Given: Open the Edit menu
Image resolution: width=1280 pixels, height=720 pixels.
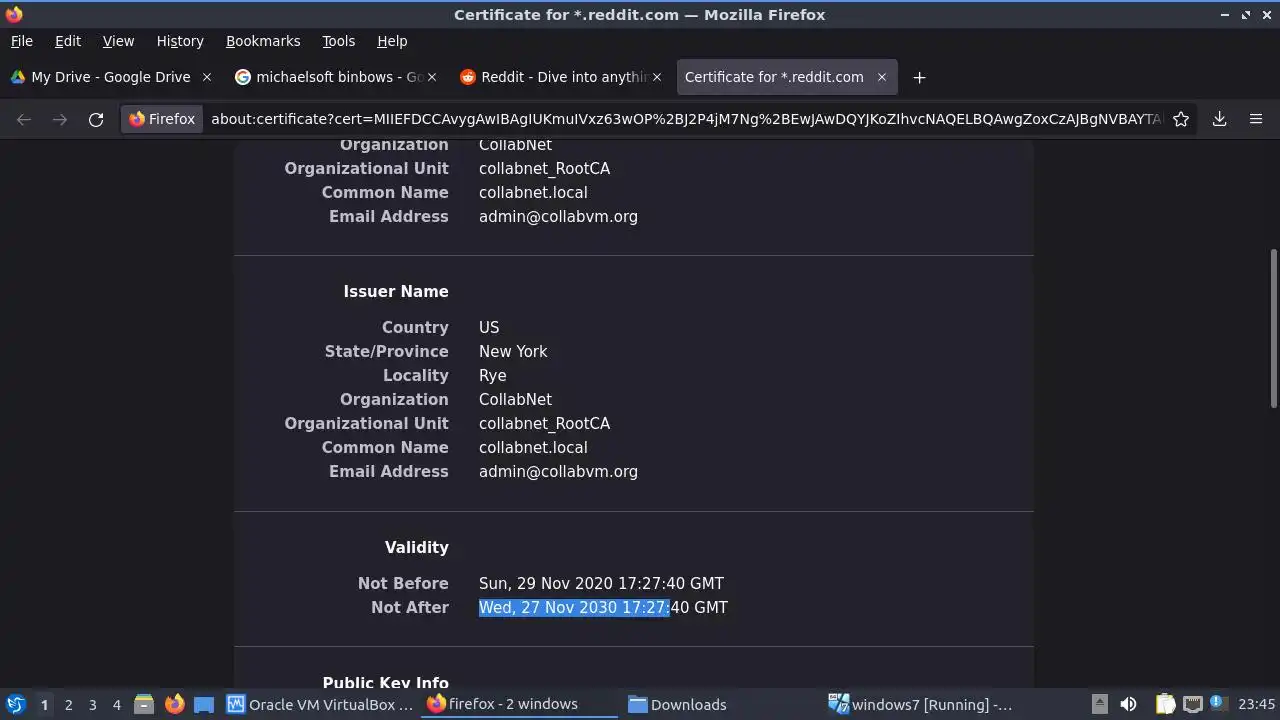Looking at the screenshot, I should (68, 41).
